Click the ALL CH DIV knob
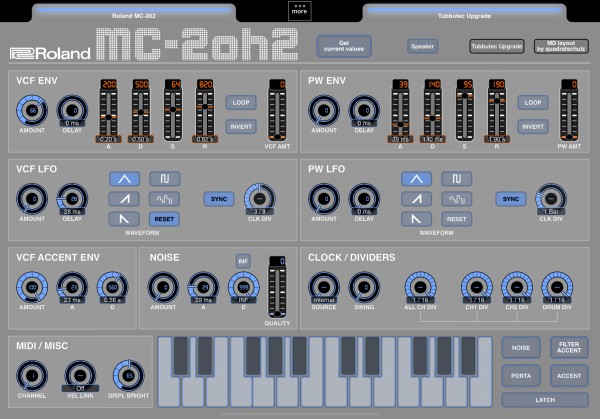 point(421,287)
